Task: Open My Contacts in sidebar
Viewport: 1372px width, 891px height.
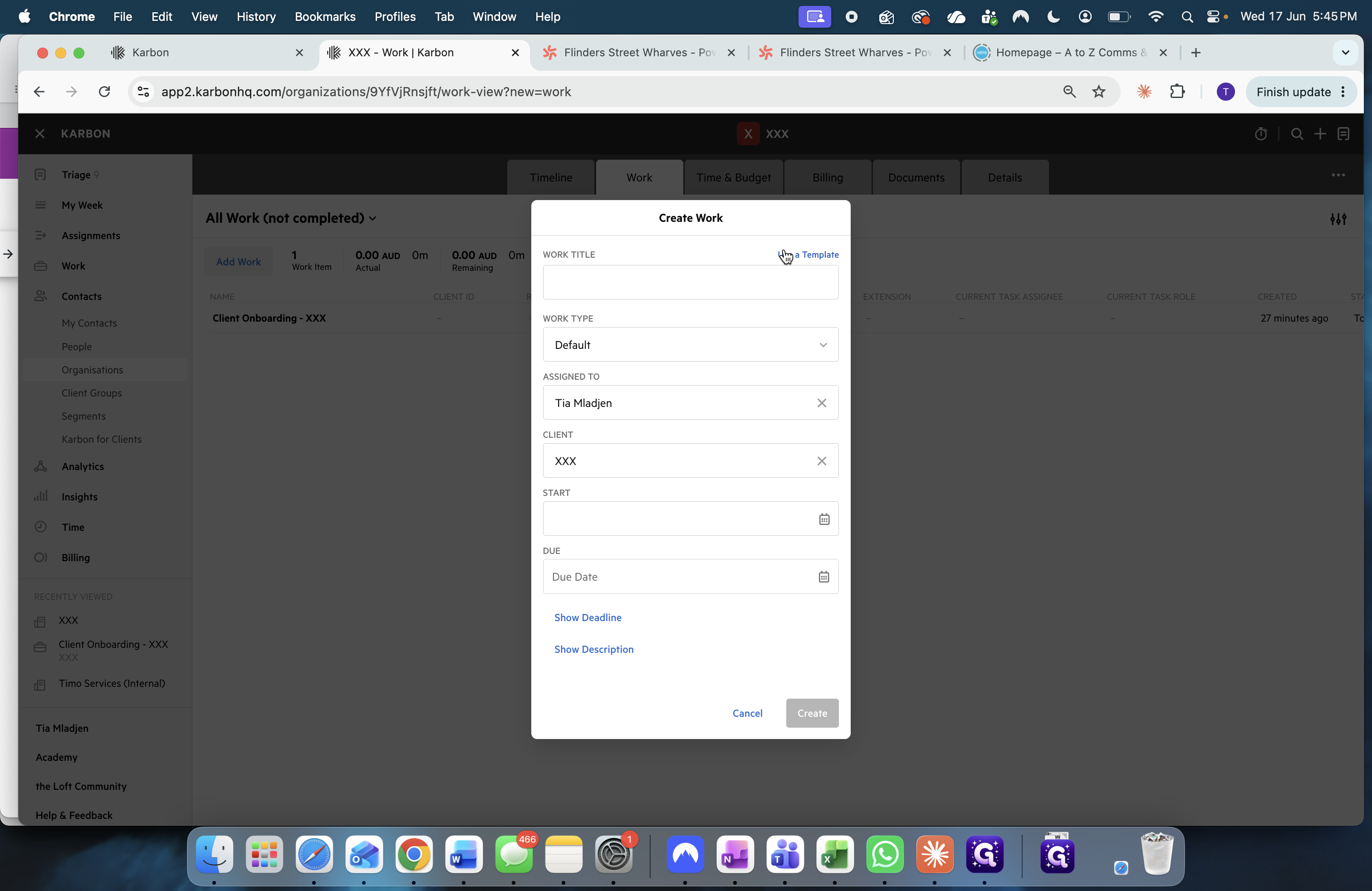Action: pyautogui.click(x=89, y=323)
